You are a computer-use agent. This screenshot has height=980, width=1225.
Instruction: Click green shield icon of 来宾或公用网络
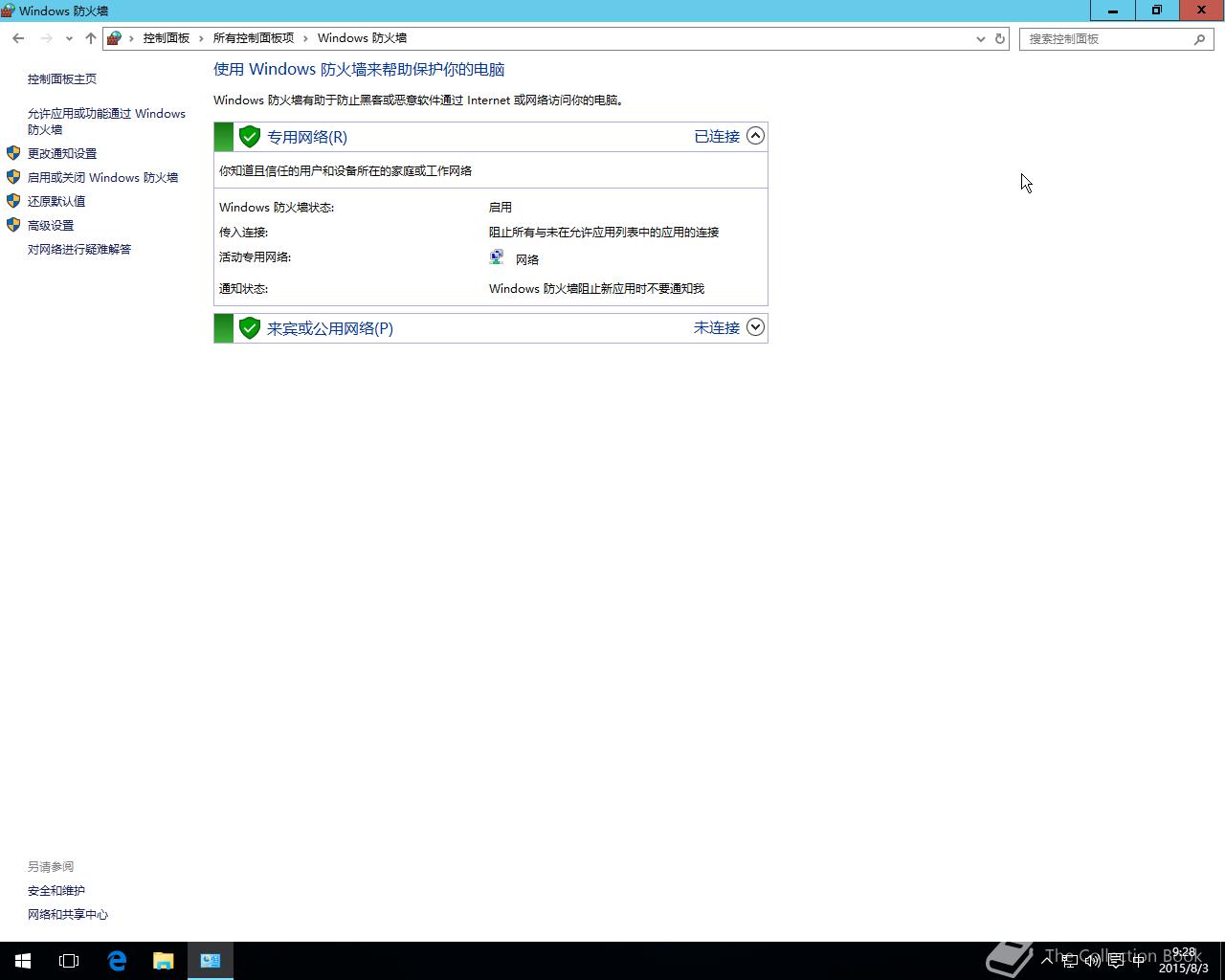click(250, 328)
